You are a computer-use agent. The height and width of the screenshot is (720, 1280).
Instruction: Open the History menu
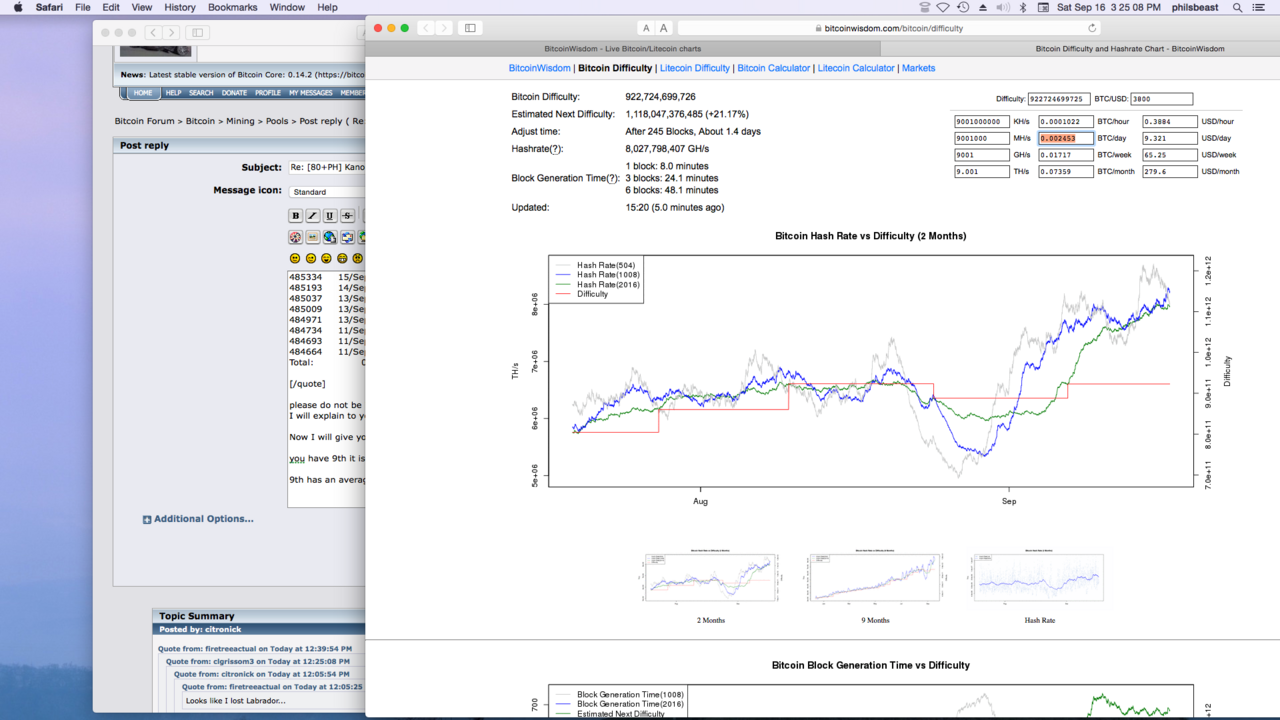(x=180, y=7)
